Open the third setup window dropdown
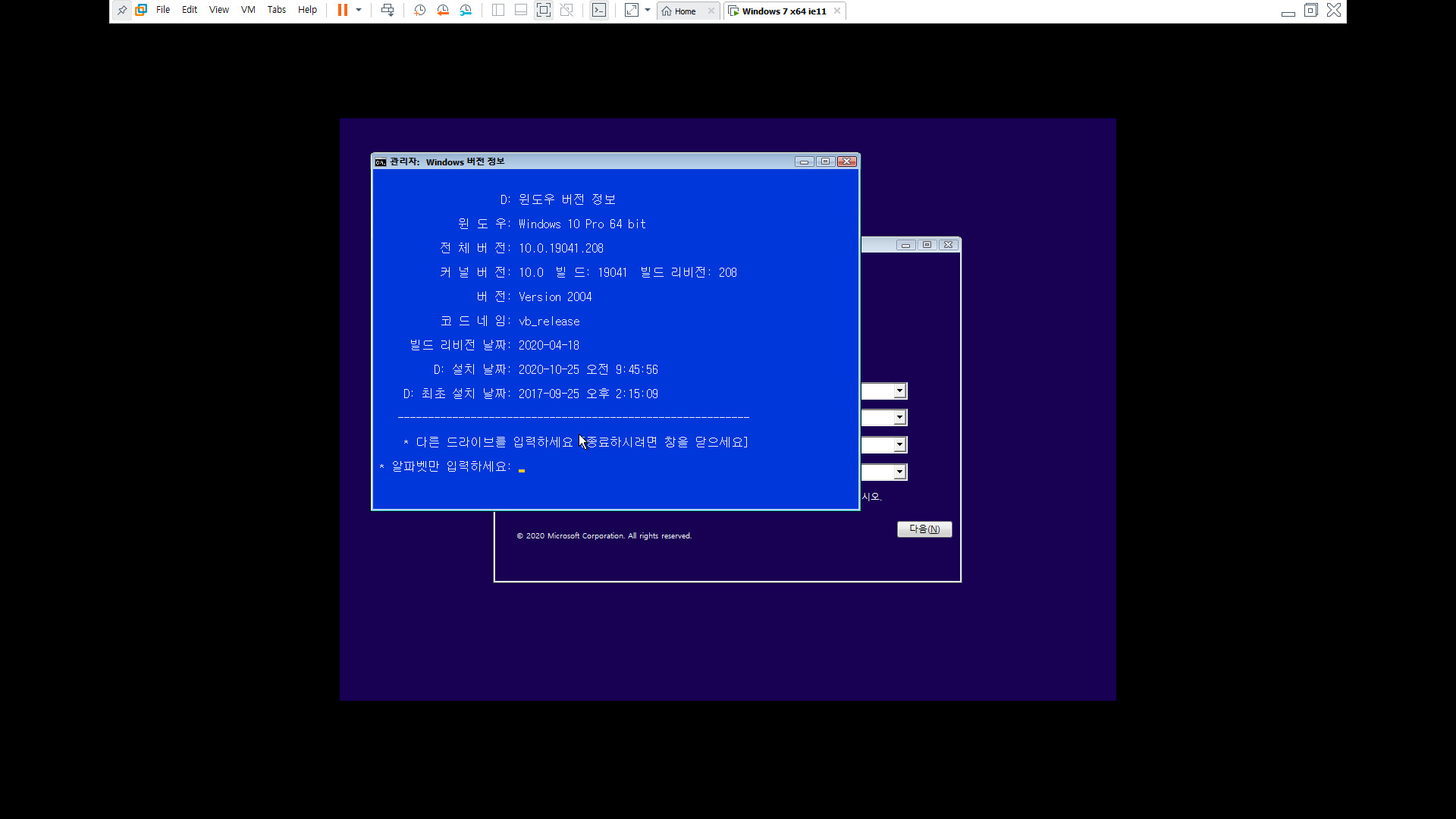The image size is (1456, 819). pos(899,445)
